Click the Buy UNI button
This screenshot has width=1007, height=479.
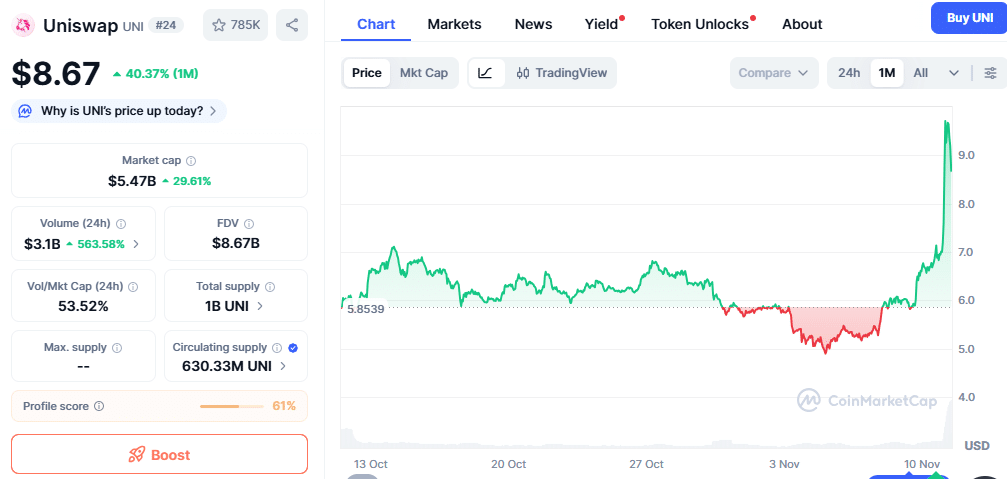click(968, 18)
